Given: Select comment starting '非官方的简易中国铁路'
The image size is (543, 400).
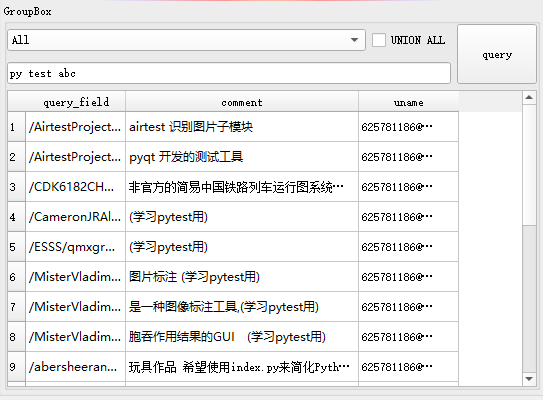Looking at the screenshot, I should (x=242, y=187).
